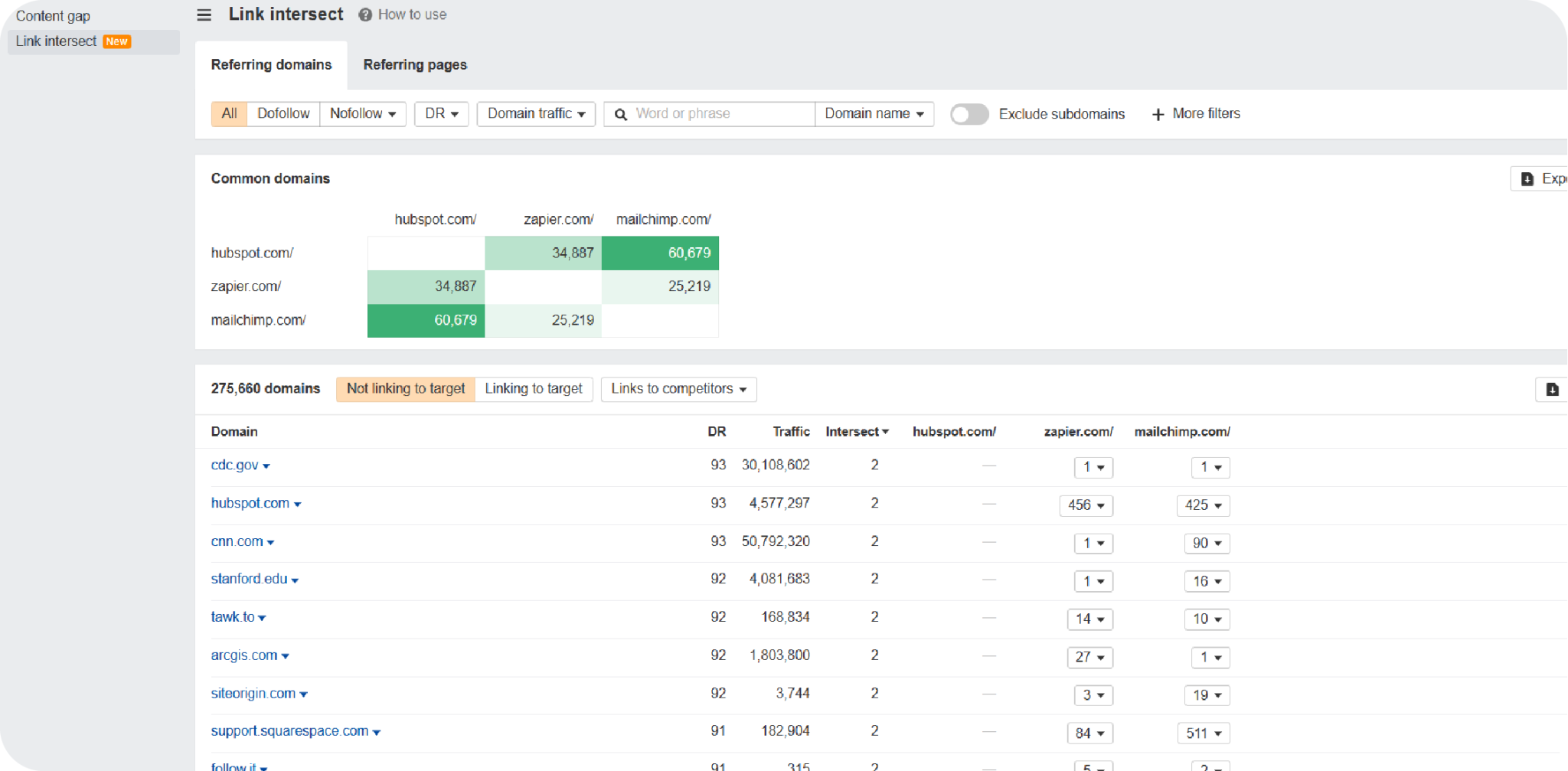
Task: Open the hamburger menu icon
Action: coord(204,15)
